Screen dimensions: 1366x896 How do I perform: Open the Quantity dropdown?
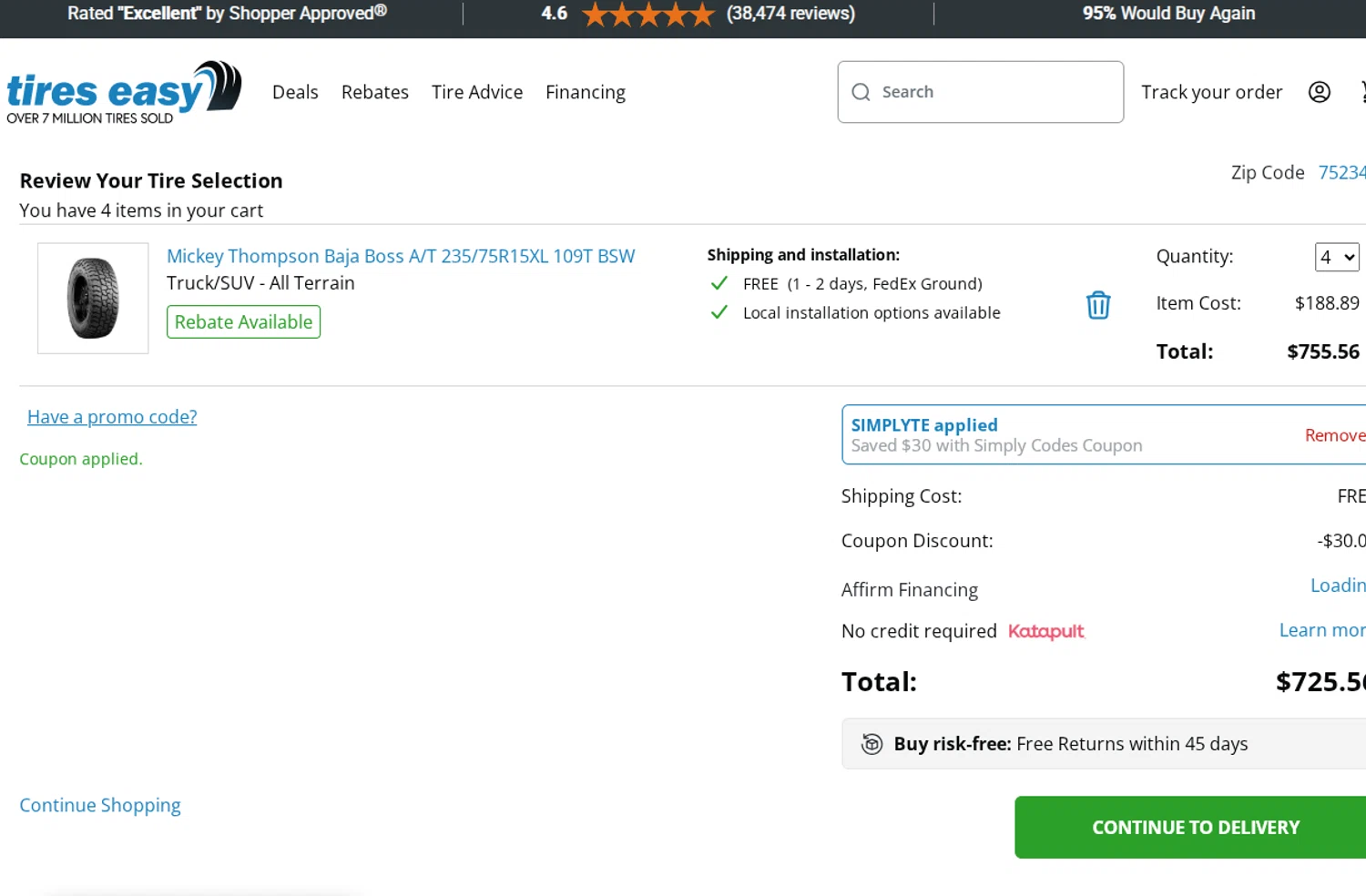(x=1336, y=257)
